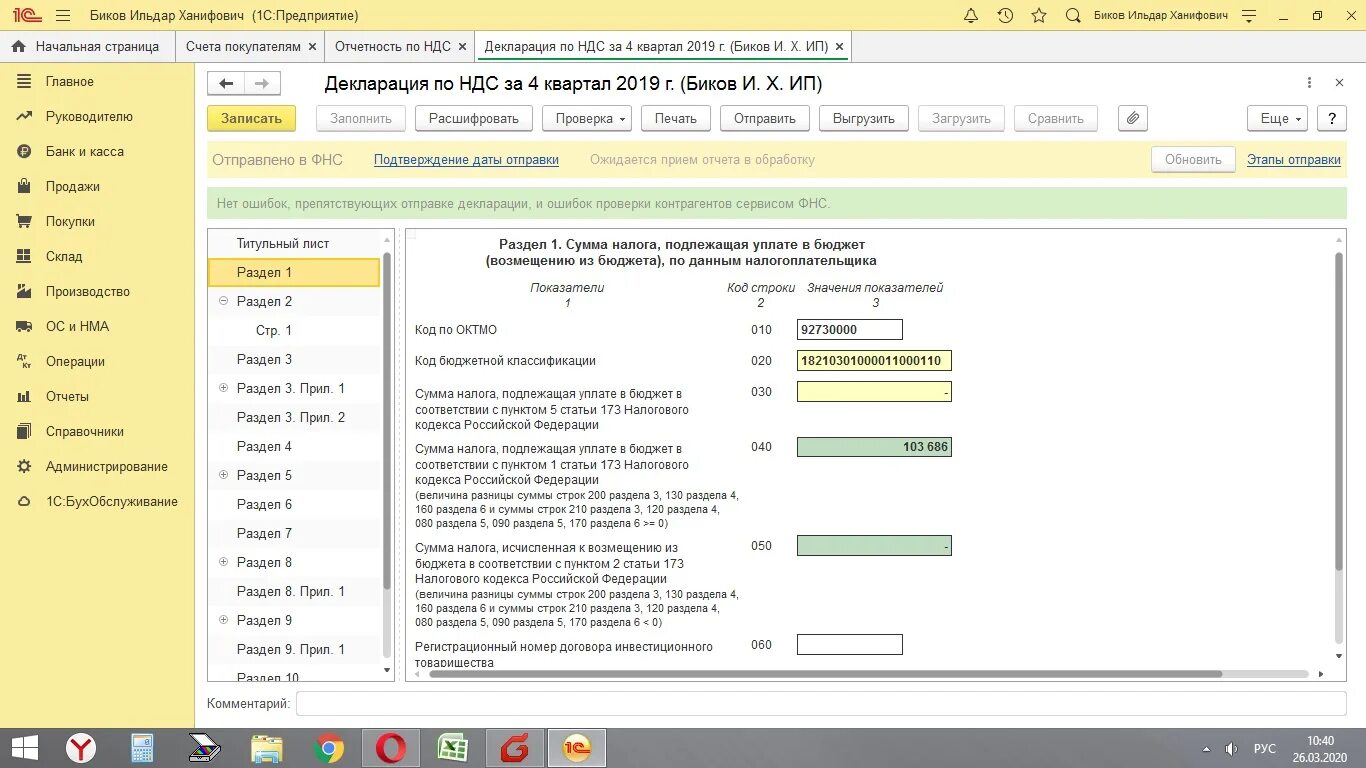The height and width of the screenshot is (768, 1366).
Task: Click the search magnifier icon
Action: [x=1073, y=16]
